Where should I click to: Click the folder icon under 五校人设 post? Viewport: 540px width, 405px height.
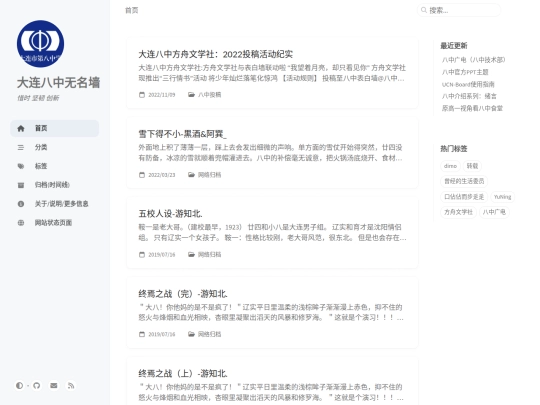(191, 255)
